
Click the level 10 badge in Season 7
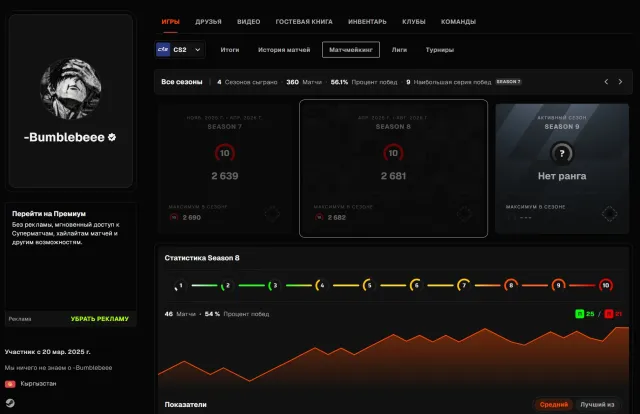point(224,153)
